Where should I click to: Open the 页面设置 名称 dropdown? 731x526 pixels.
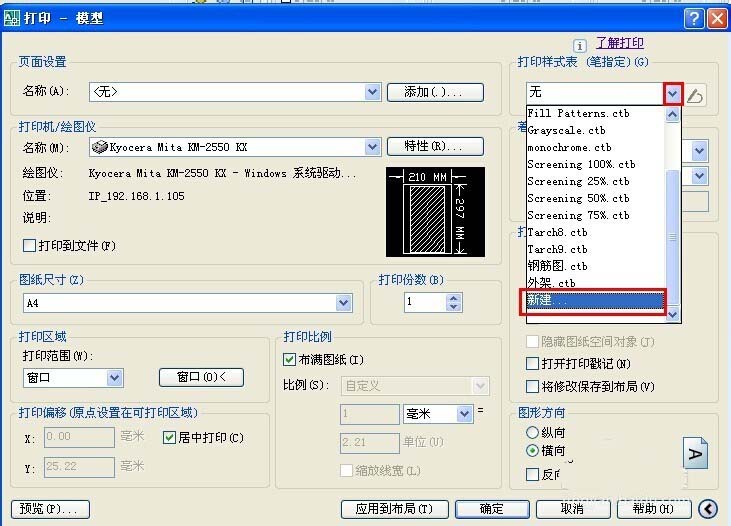click(x=372, y=92)
